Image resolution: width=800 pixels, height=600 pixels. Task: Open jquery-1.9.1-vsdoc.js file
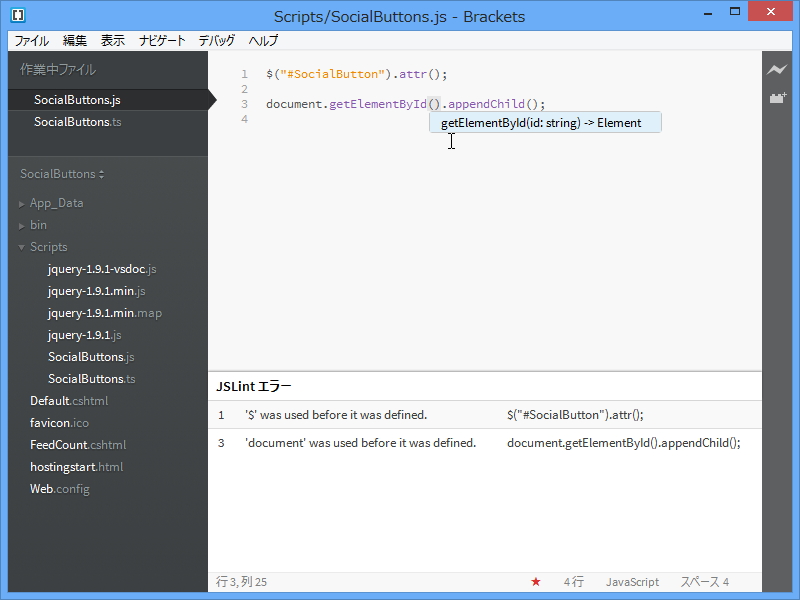102,269
